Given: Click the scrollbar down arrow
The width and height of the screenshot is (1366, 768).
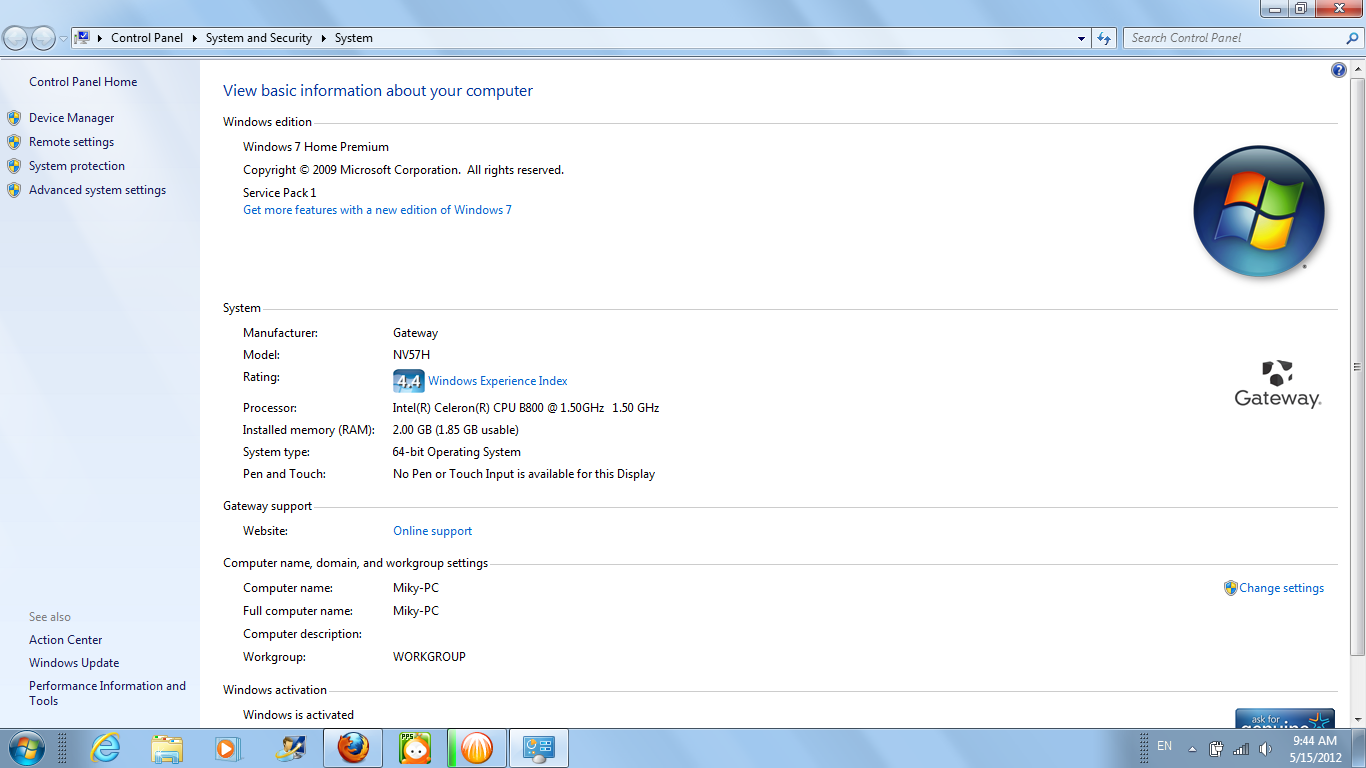Looking at the screenshot, I should coord(1358,719).
